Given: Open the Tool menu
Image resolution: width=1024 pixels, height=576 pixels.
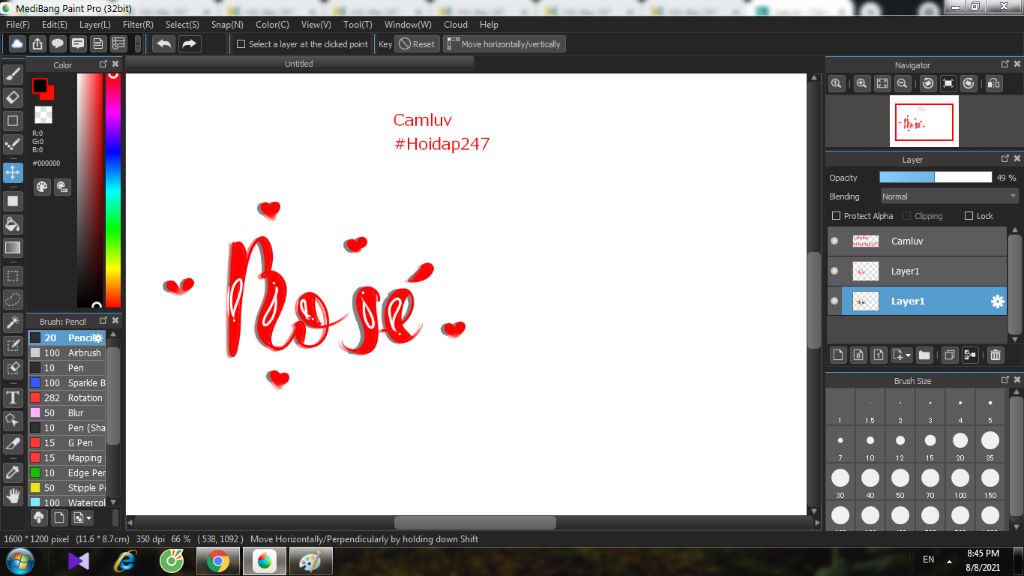Looking at the screenshot, I should click(x=358, y=24).
